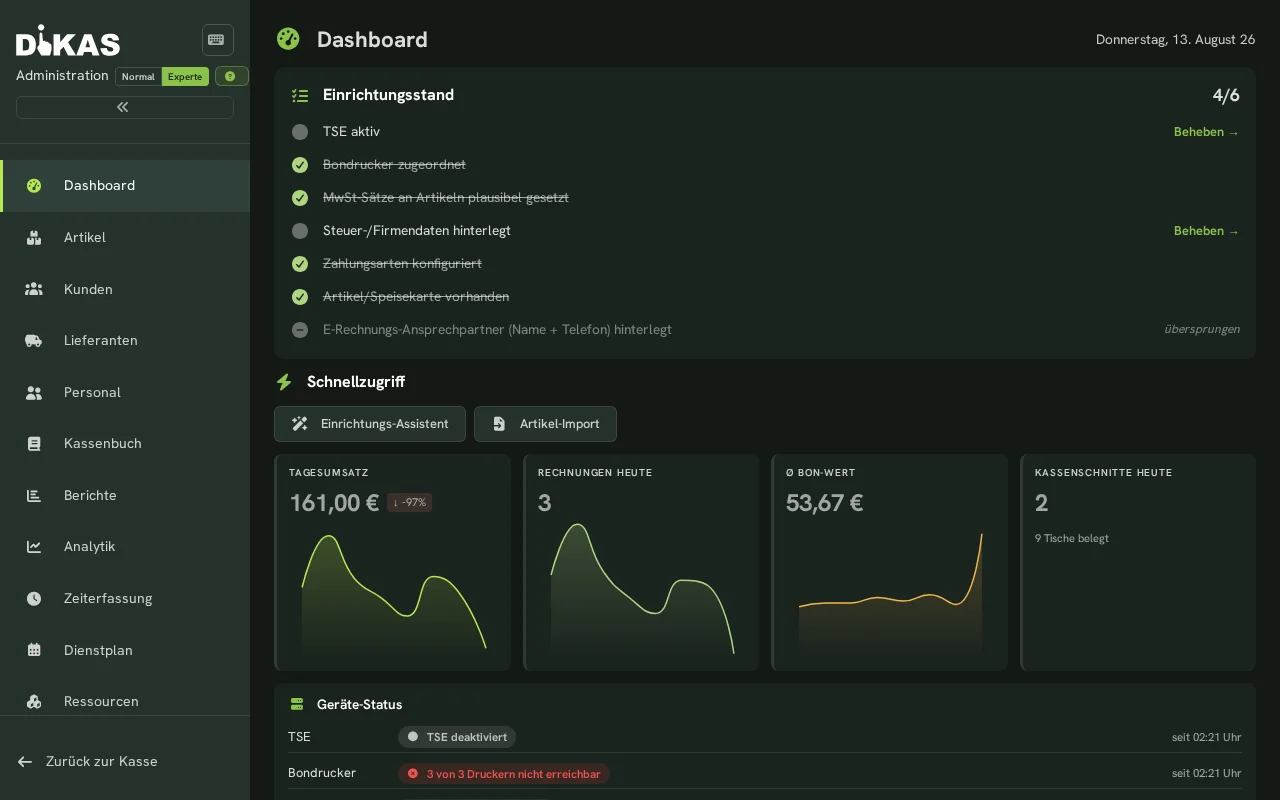Collapse the sidebar with the double chevron
The image size is (1280, 800).
[124, 107]
